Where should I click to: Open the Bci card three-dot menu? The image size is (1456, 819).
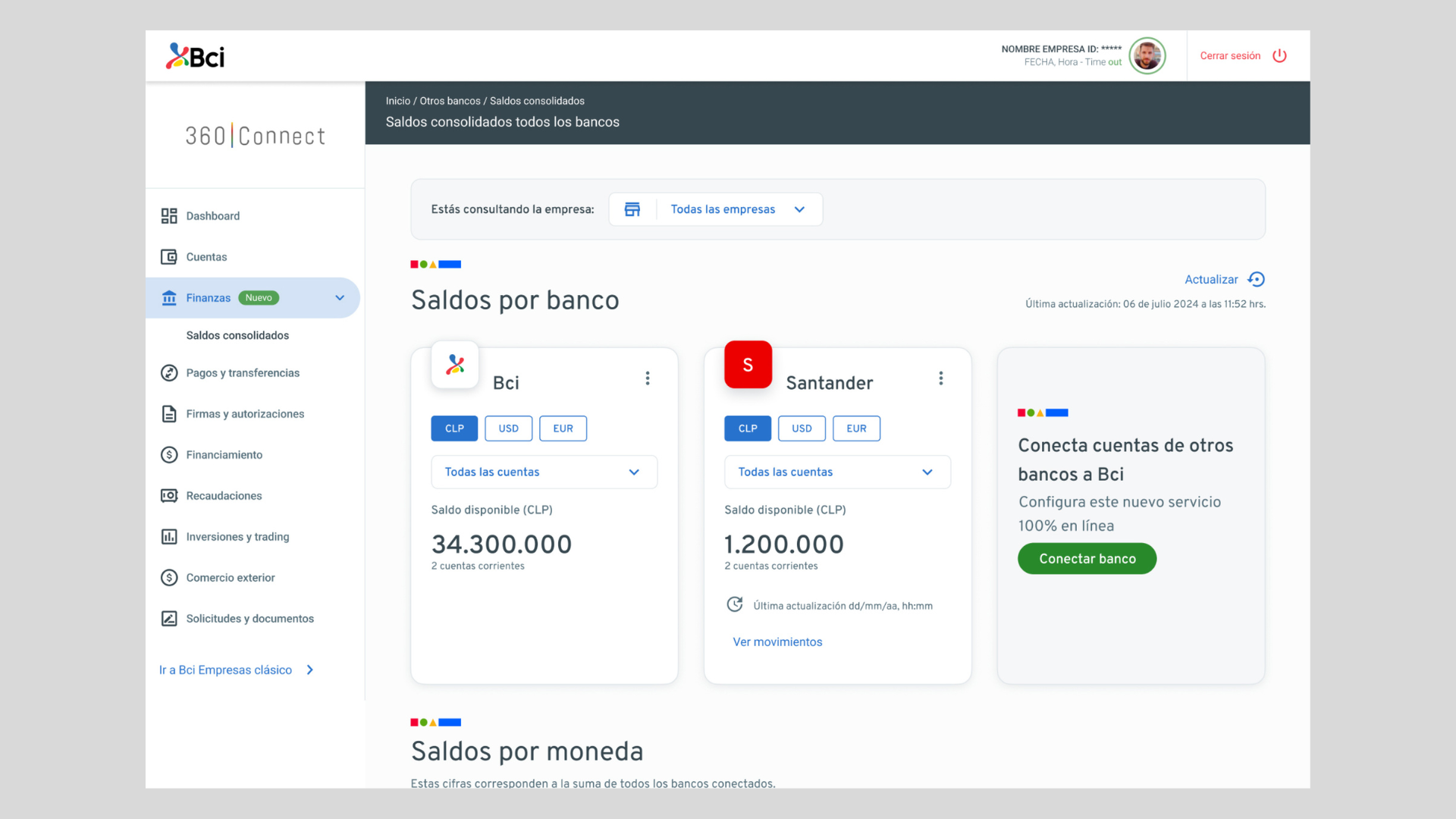(648, 378)
